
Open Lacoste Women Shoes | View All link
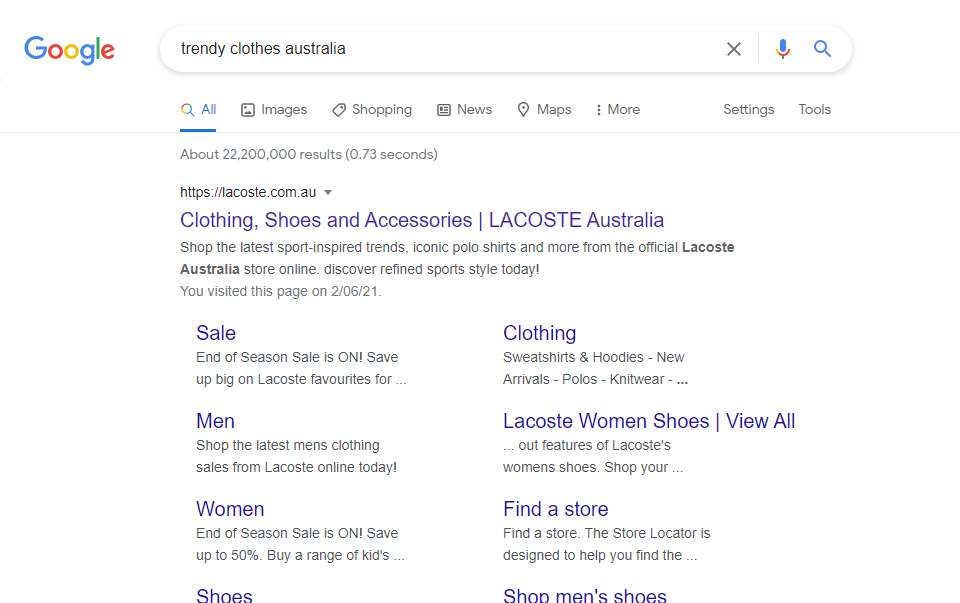point(649,421)
